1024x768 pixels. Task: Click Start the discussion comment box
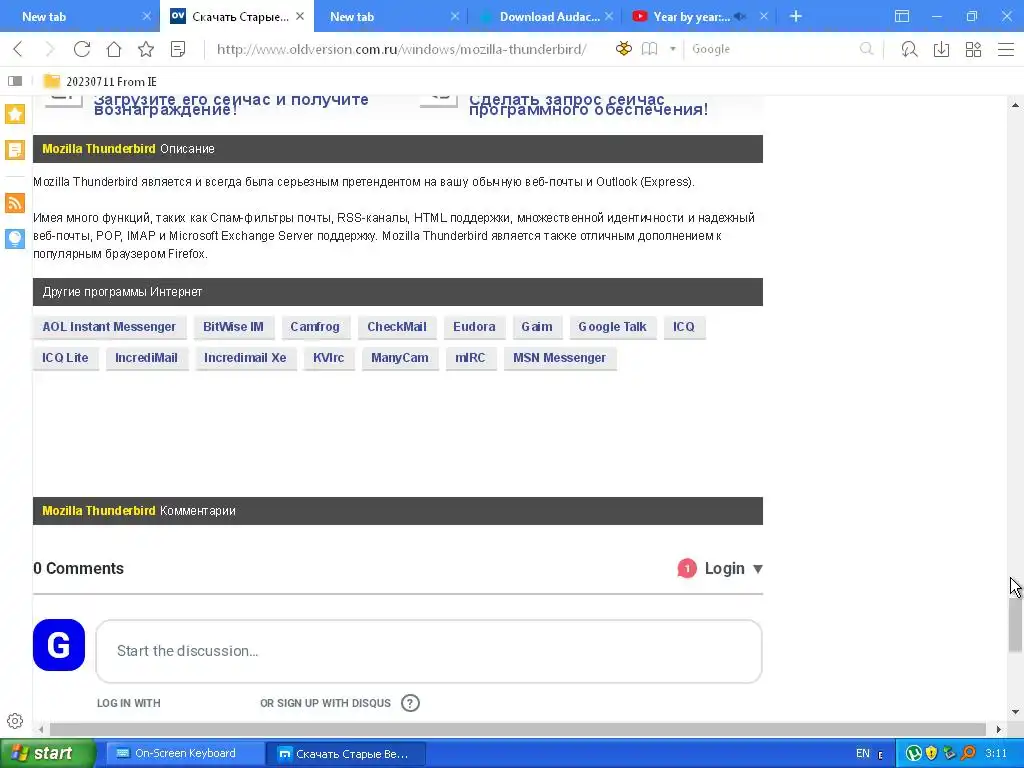(428, 651)
